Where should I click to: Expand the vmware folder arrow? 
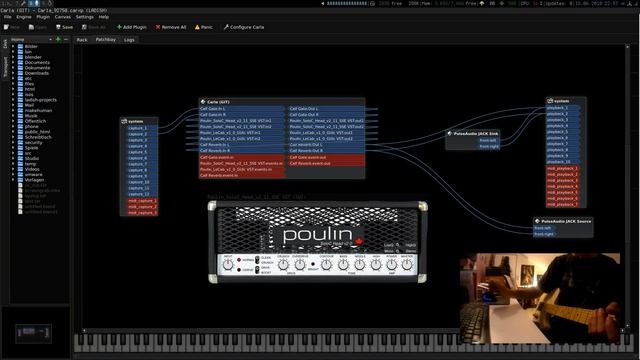(13, 174)
